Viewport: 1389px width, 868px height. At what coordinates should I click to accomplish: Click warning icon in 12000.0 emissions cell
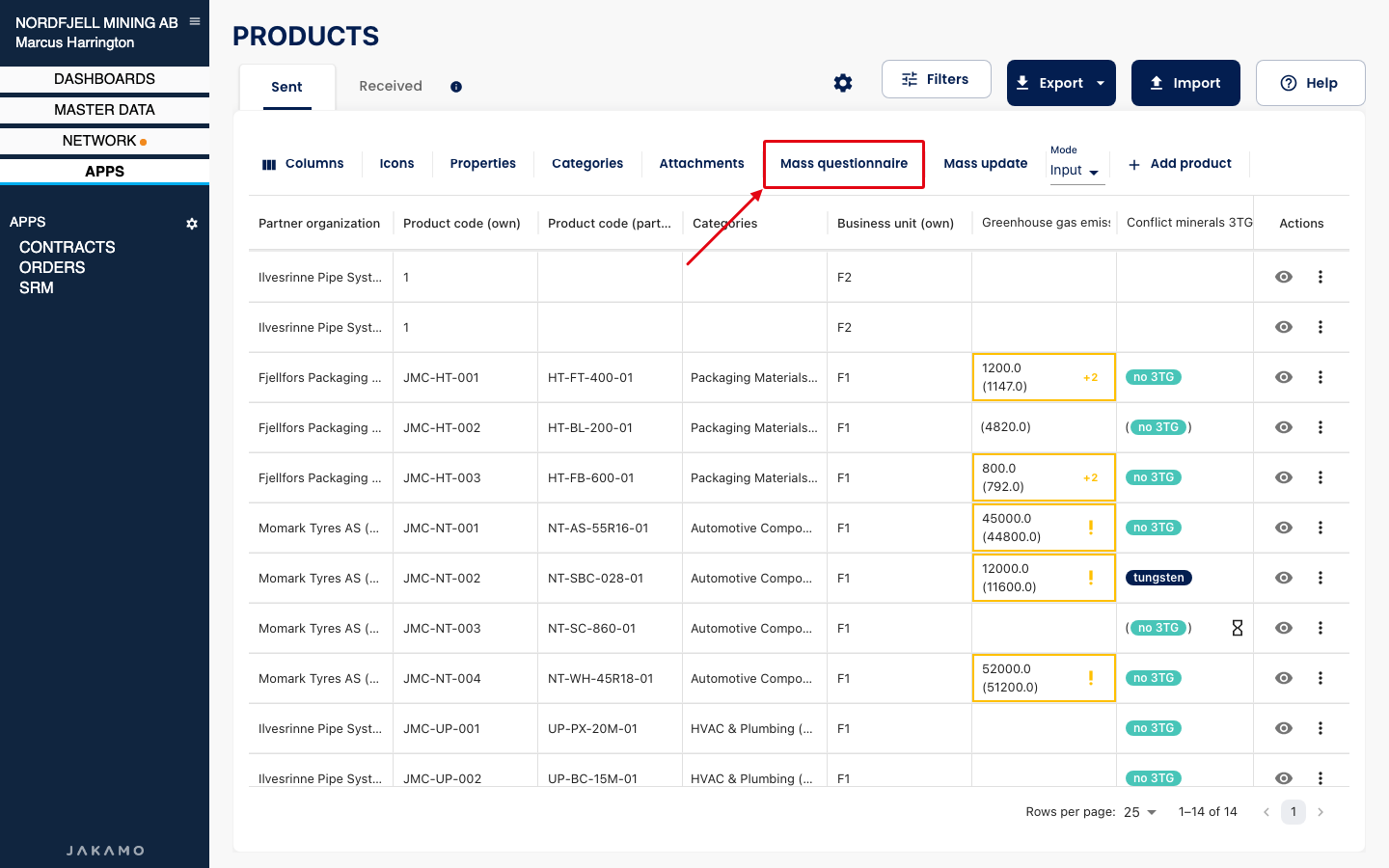point(1091,578)
